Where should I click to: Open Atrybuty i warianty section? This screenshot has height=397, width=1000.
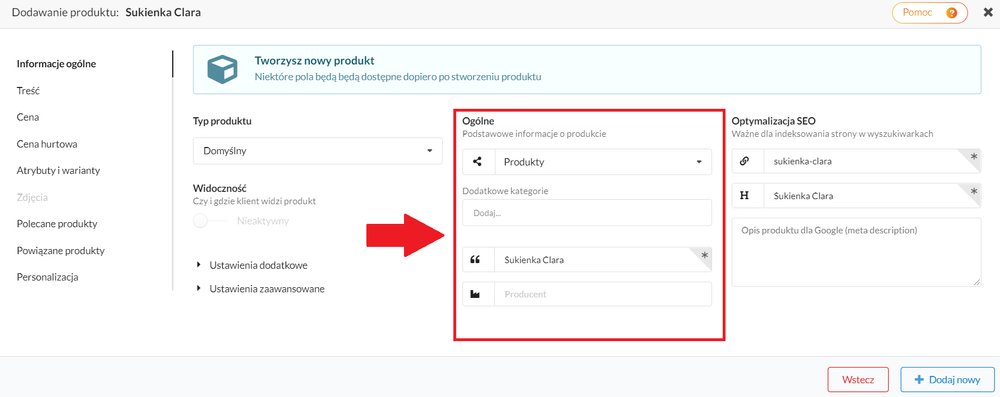pyautogui.click(x=58, y=170)
